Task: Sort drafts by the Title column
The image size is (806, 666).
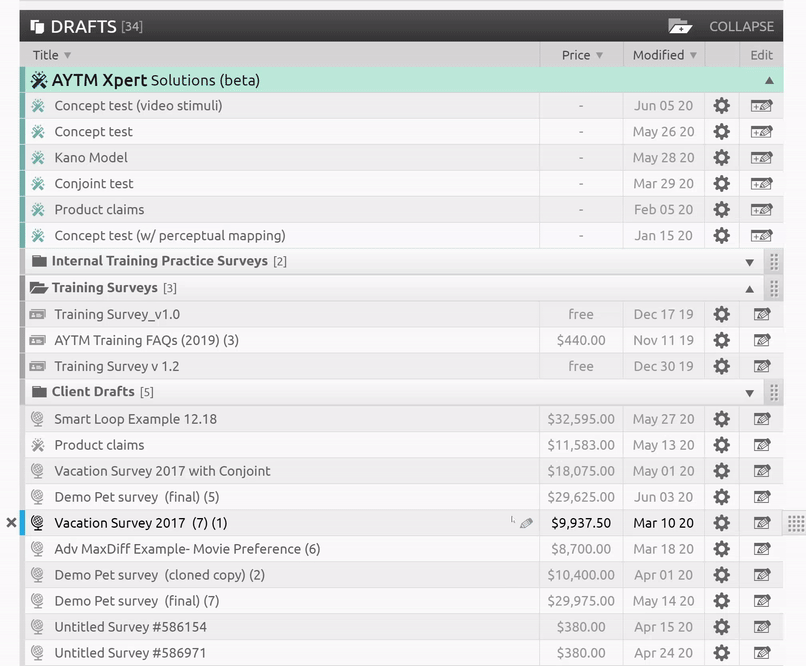Action: click(x=51, y=55)
